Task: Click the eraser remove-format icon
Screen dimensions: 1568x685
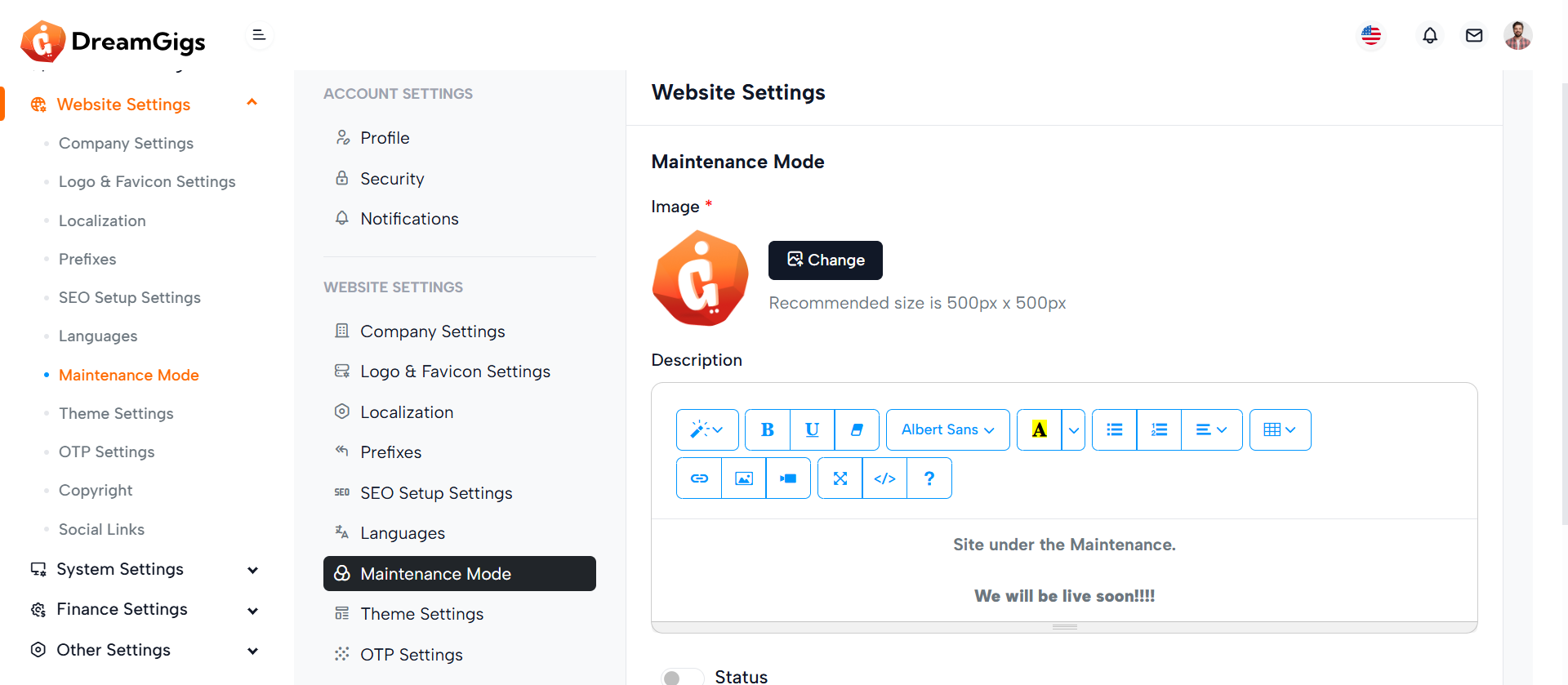Action: pyautogui.click(x=857, y=430)
